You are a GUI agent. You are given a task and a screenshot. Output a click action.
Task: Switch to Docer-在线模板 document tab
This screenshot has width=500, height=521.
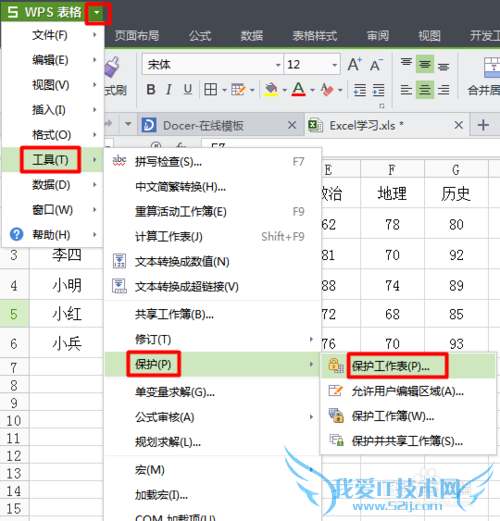[221, 125]
